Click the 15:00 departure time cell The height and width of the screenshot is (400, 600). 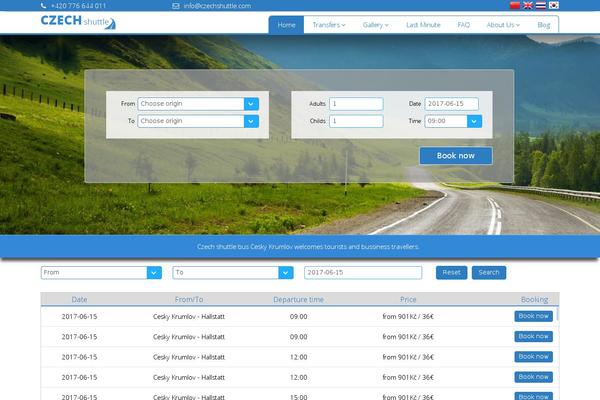(298, 397)
